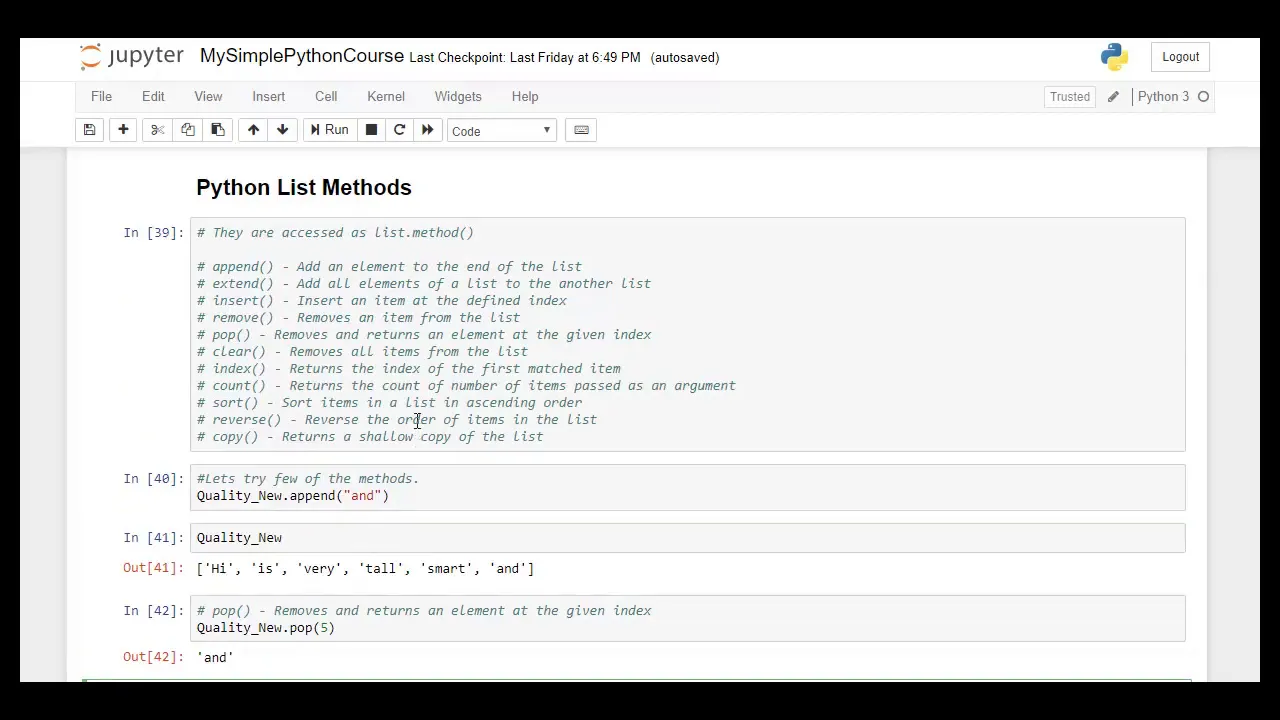Click the Quality_New.pop(5) code line
Viewport: 1280px width, 720px height.
pos(266,628)
